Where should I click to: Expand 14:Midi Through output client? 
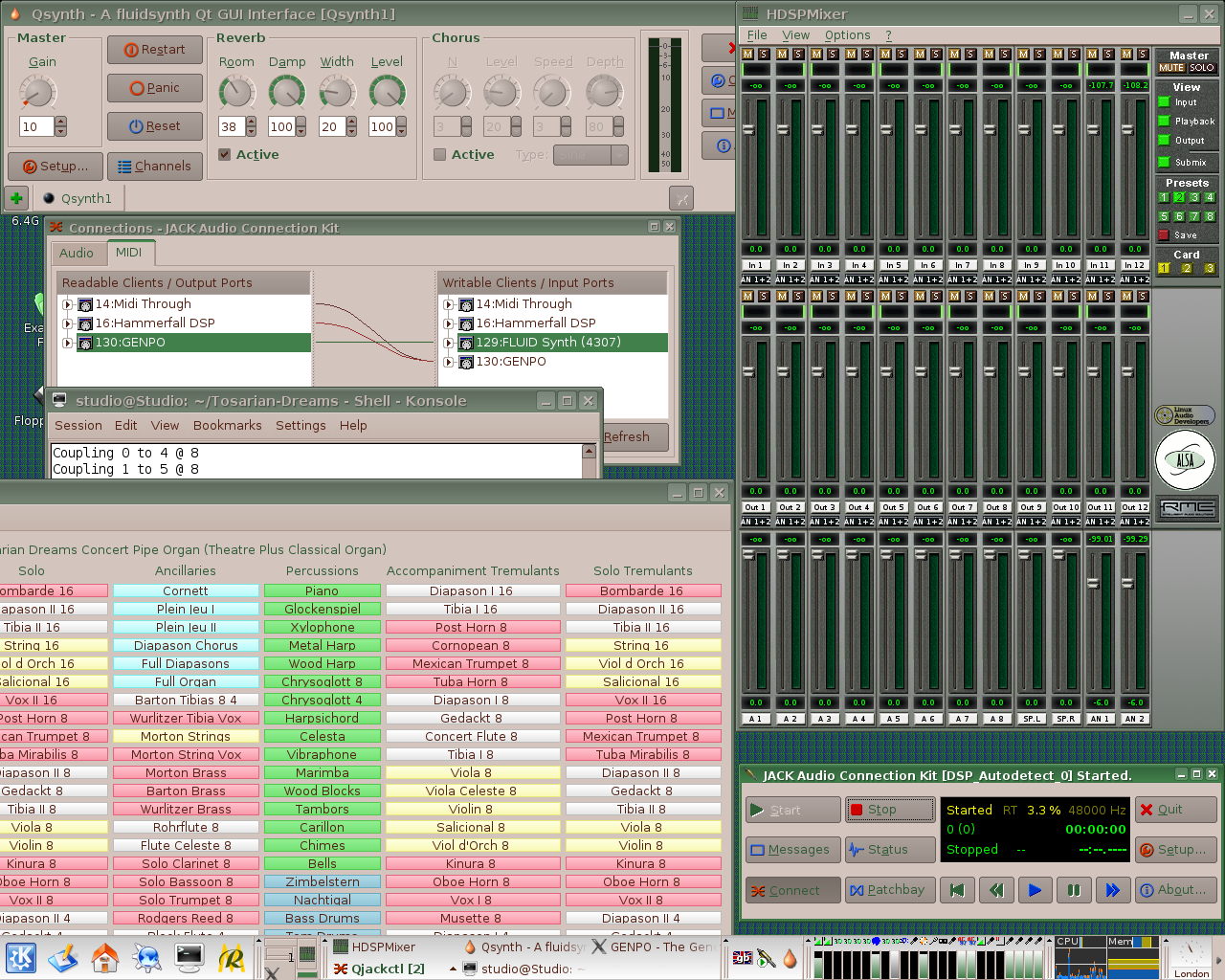(68, 304)
